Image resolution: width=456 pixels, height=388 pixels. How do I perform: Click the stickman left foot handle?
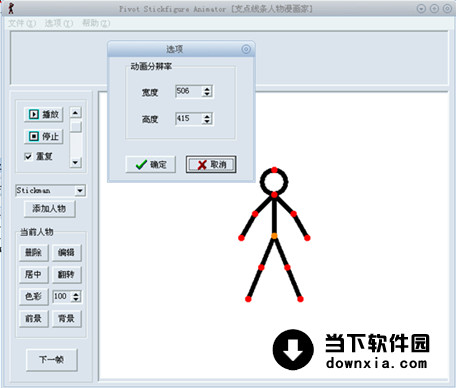[248, 299]
